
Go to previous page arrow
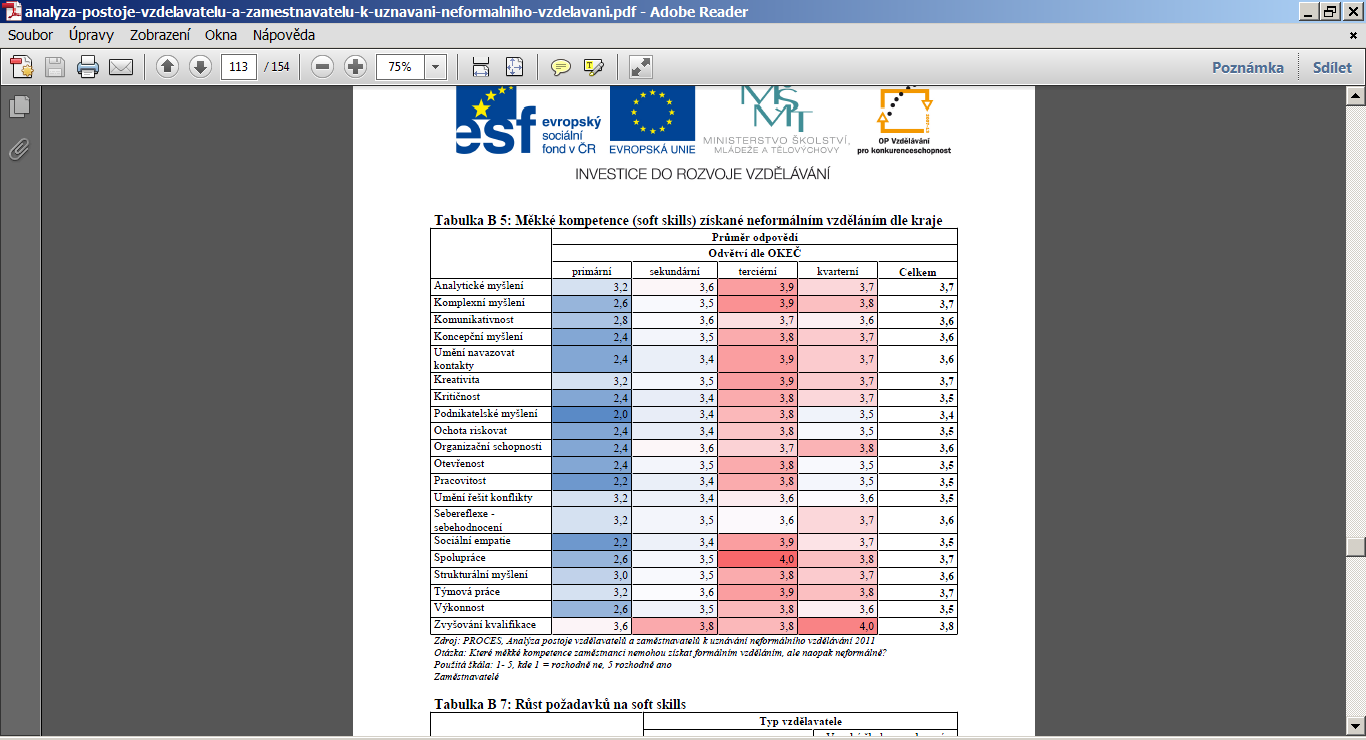167,67
